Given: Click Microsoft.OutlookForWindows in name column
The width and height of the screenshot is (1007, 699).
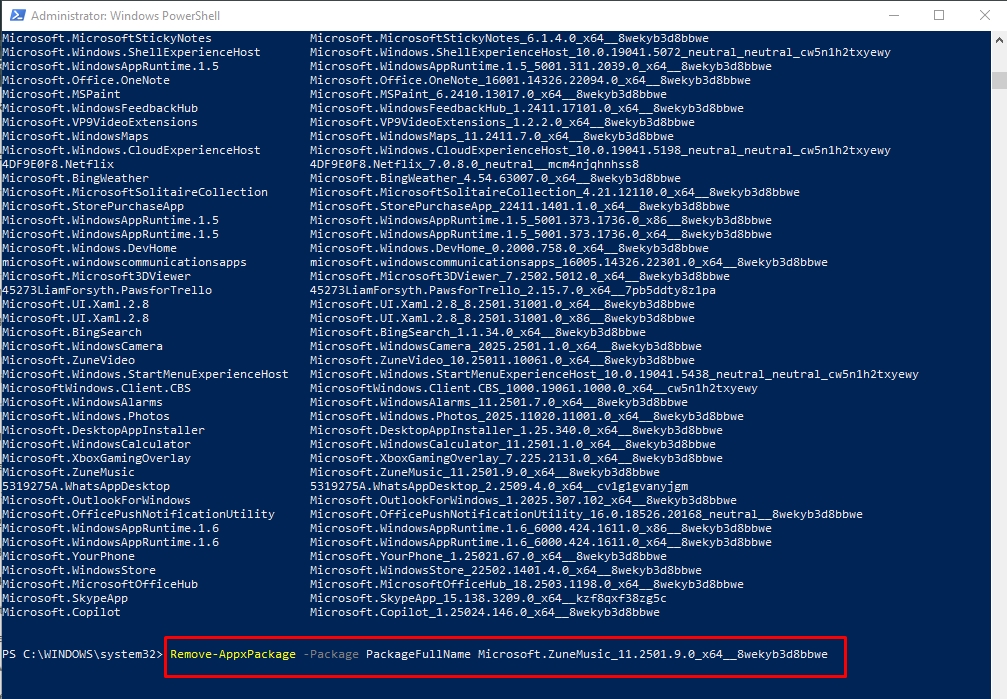Looking at the screenshot, I should pos(96,500).
